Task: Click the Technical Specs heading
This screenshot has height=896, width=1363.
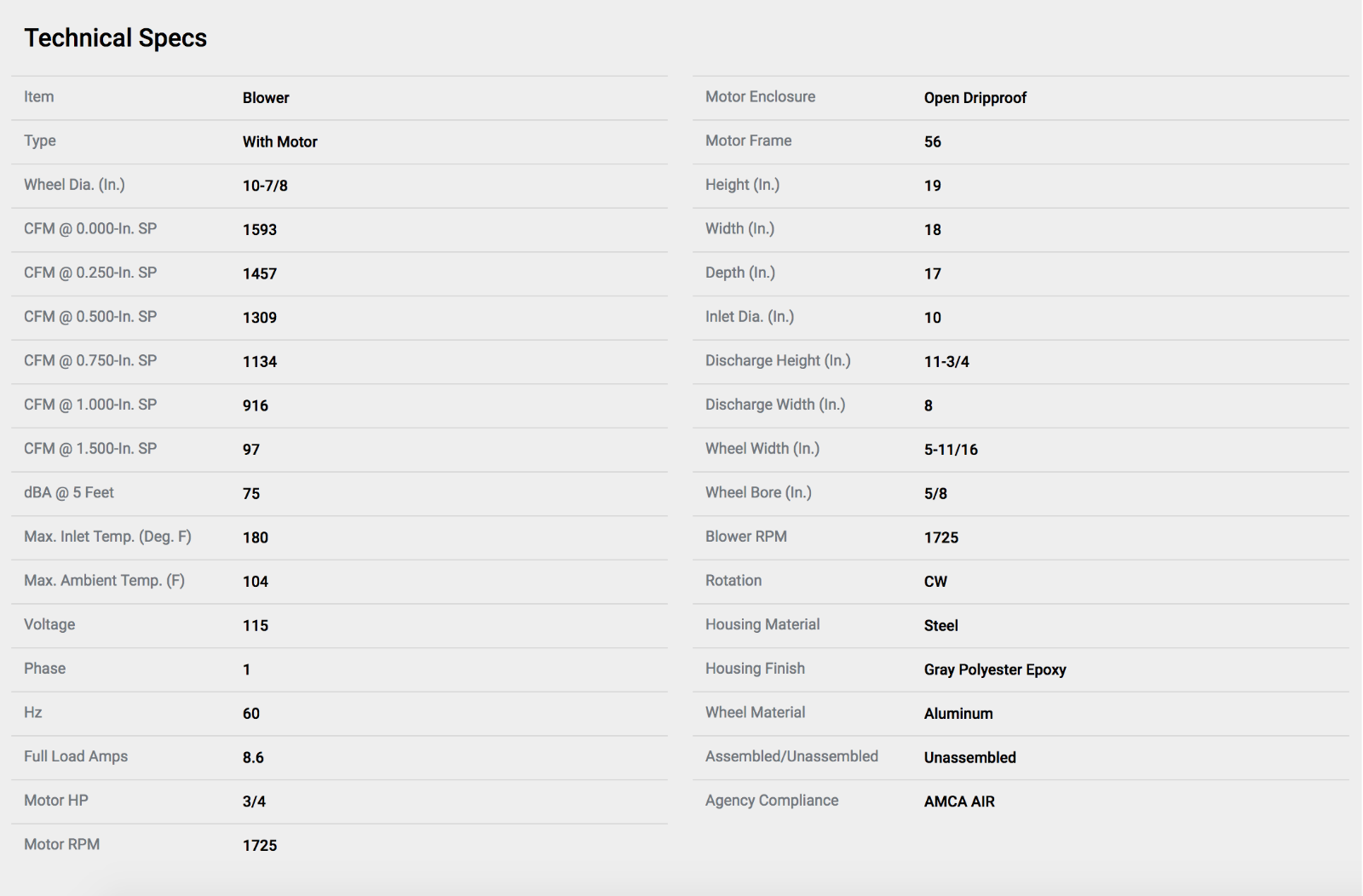Action: tap(115, 38)
